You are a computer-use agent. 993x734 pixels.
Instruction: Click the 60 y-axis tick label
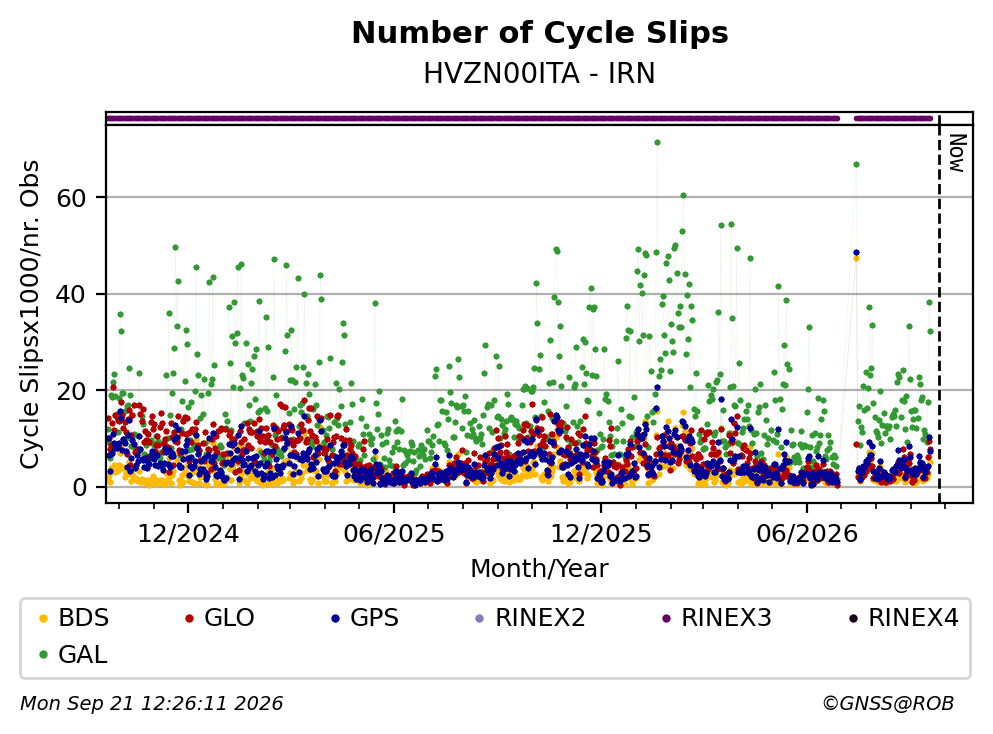click(x=71, y=198)
